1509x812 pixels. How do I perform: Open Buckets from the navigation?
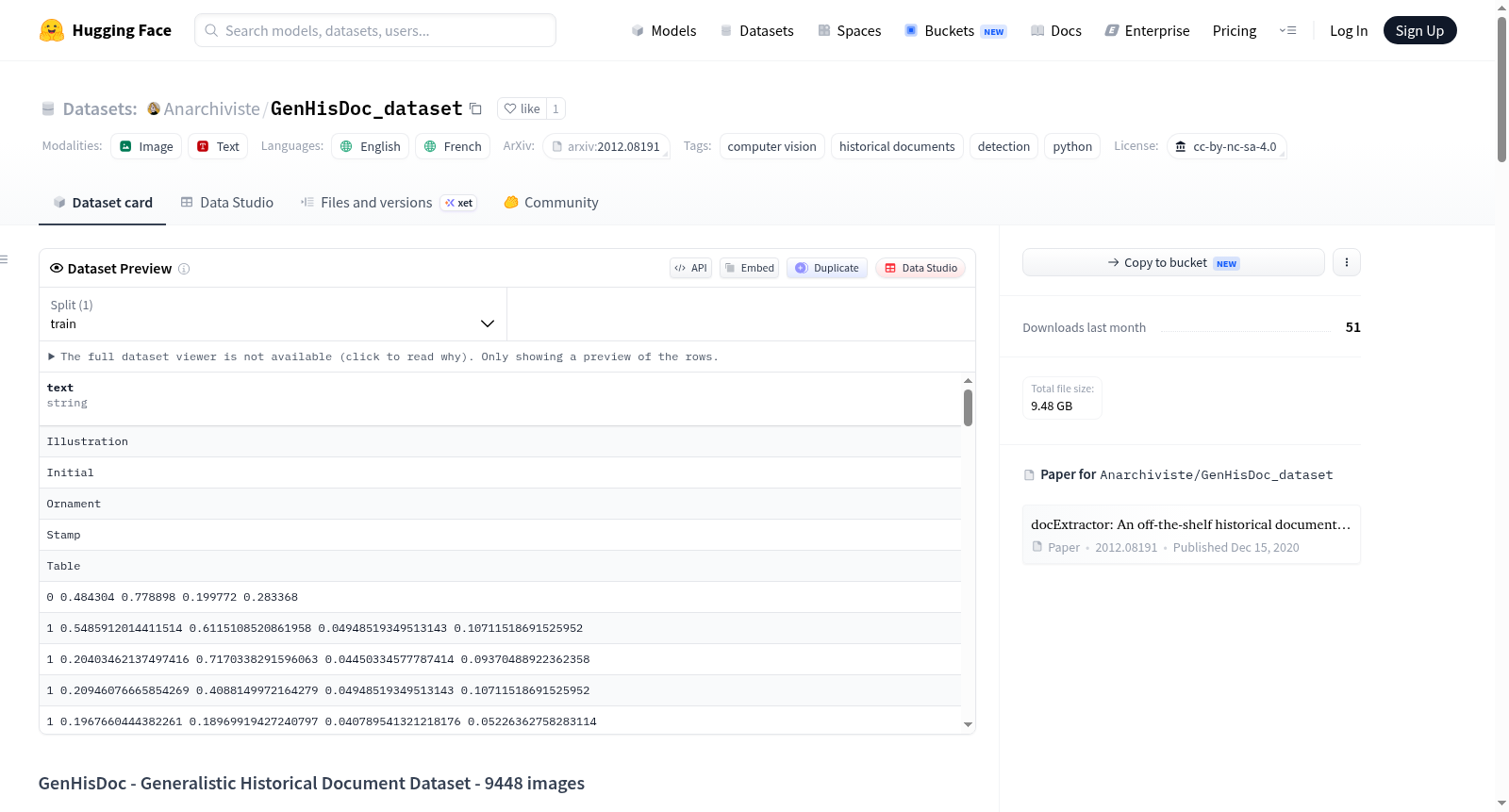pyautogui.click(x=955, y=30)
